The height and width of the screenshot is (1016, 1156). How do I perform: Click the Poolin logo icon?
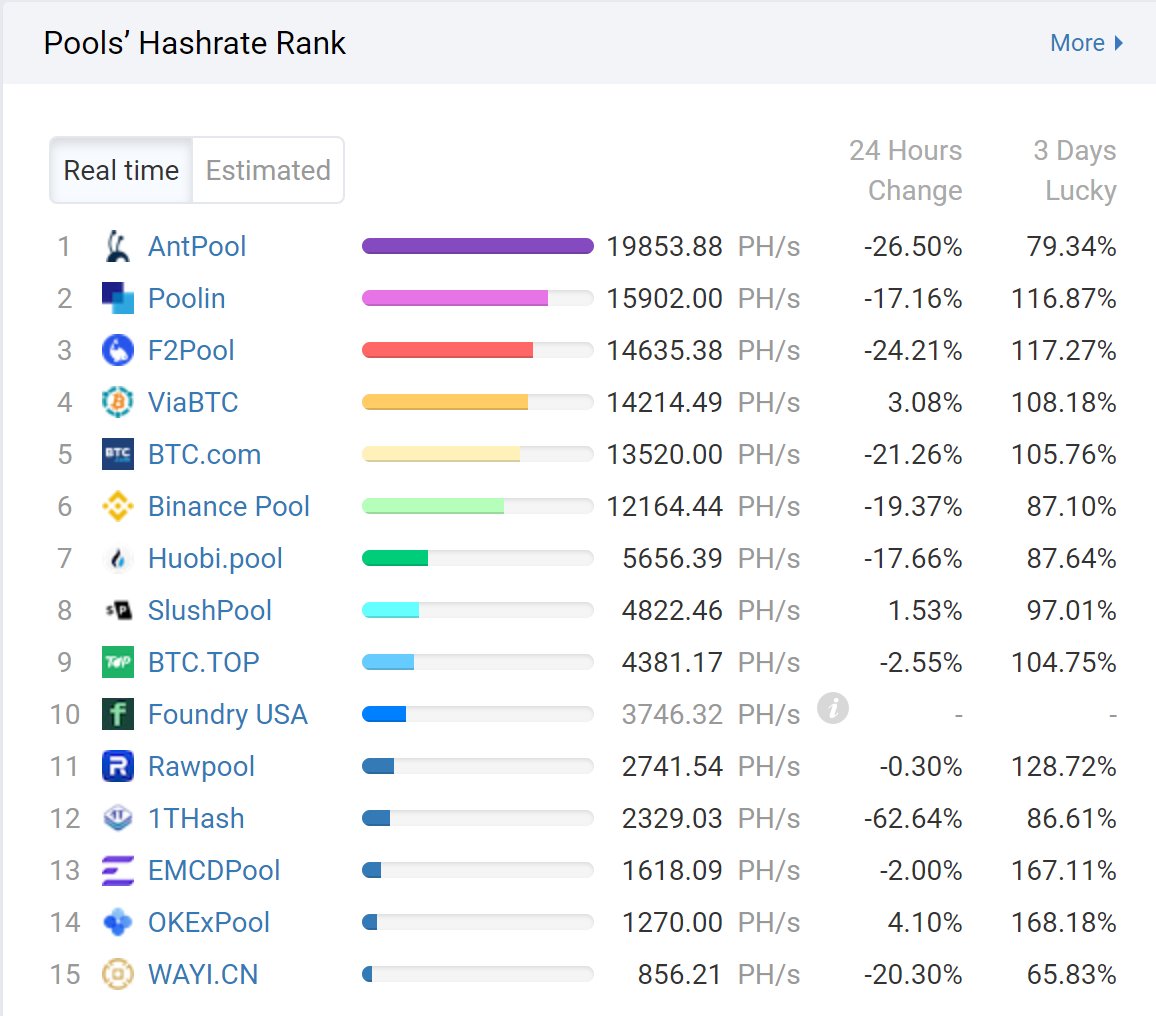(x=117, y=298)
